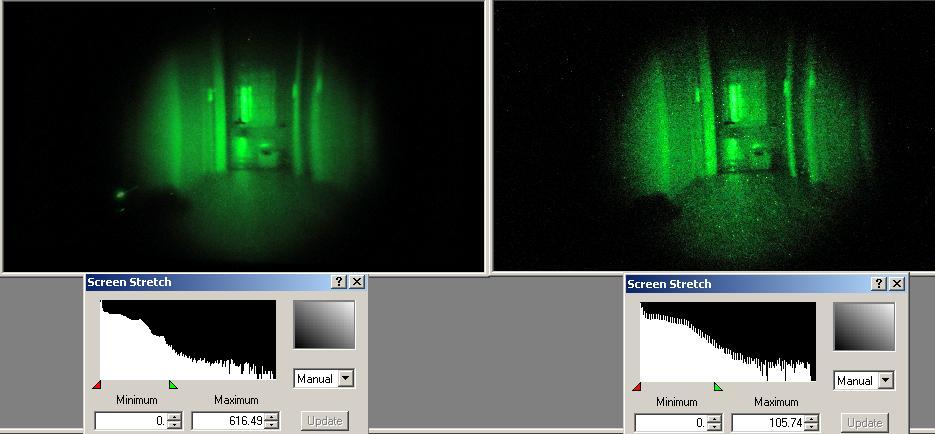The image size is (935, 434).
Task: Select red minimum marker under the 105.74 histogram
Action: [x=637, y=387]
